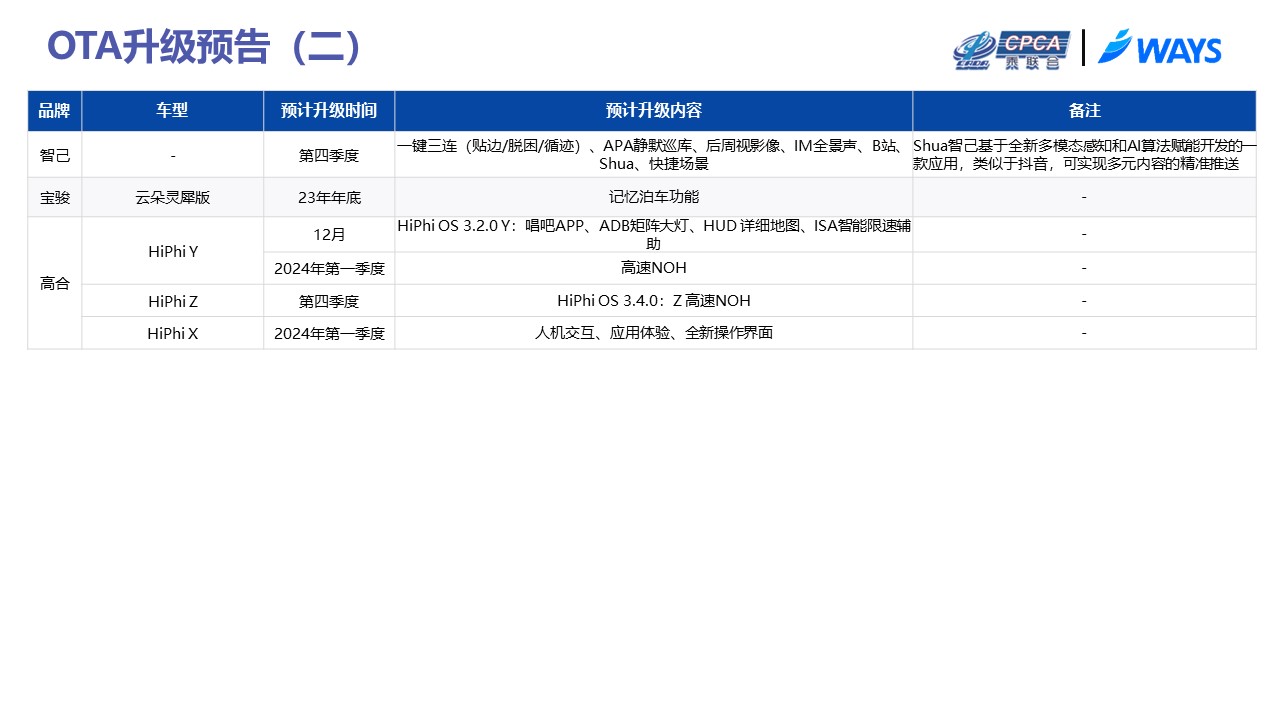Click the HiPhi X model cell

(172, 333)
